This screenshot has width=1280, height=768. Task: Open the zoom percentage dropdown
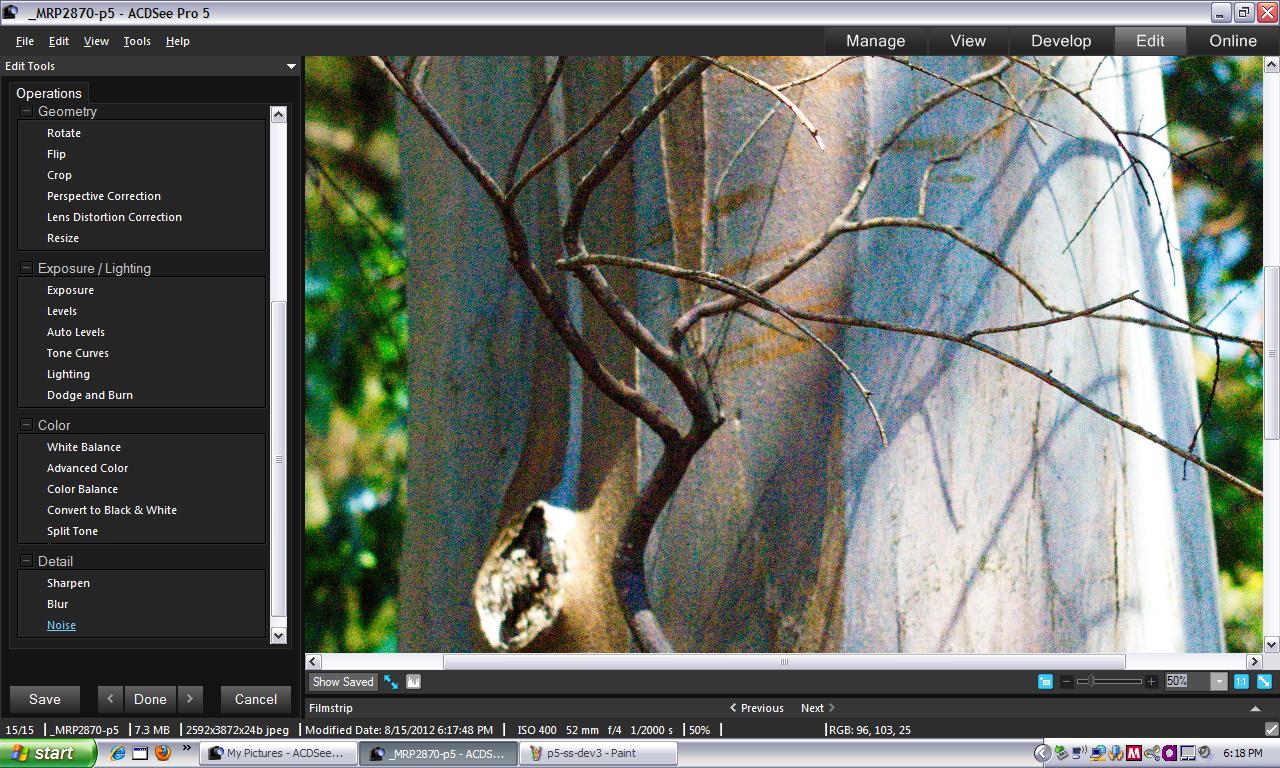pos(1218,681)
